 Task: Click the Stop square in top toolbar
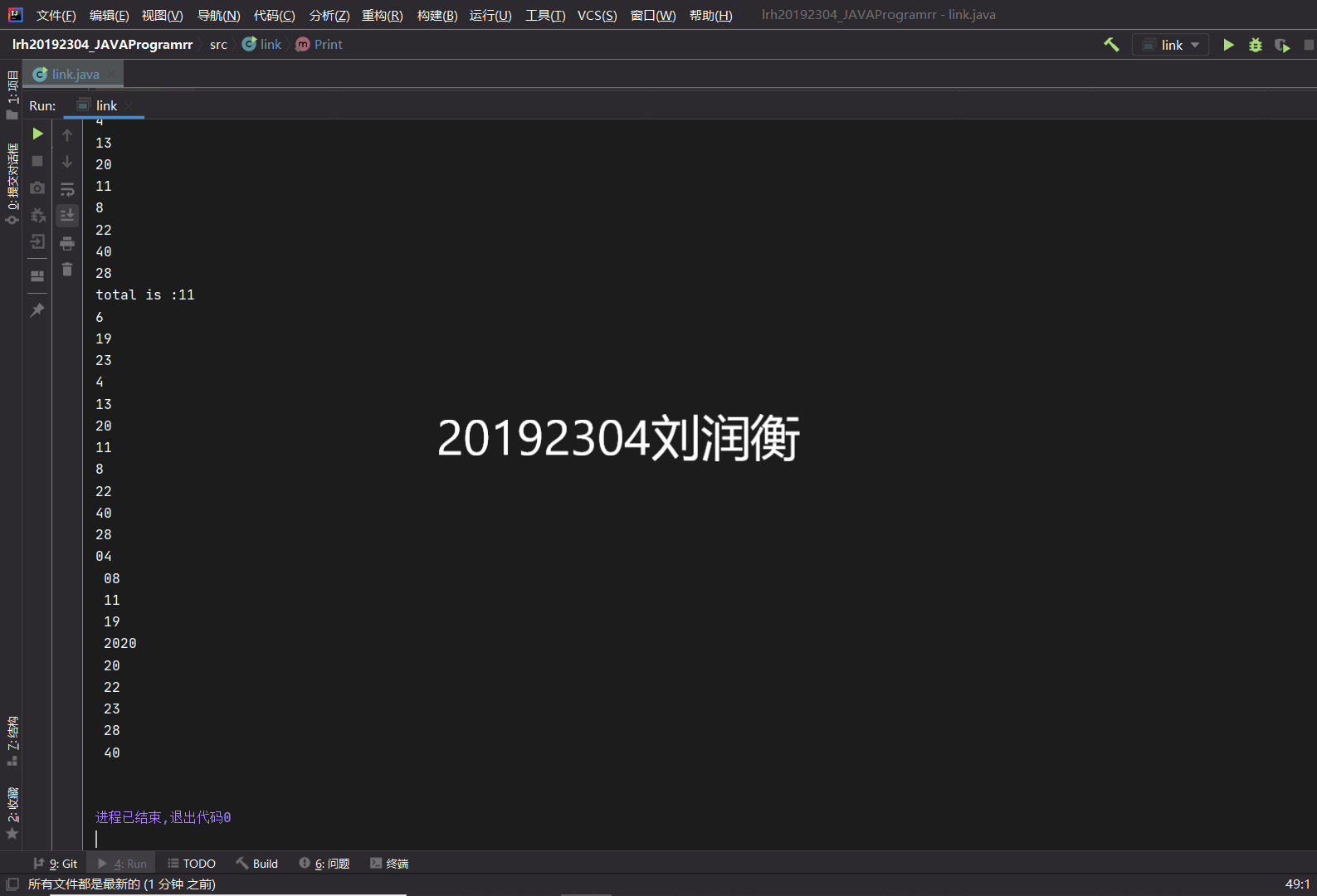coord(1309,45)
